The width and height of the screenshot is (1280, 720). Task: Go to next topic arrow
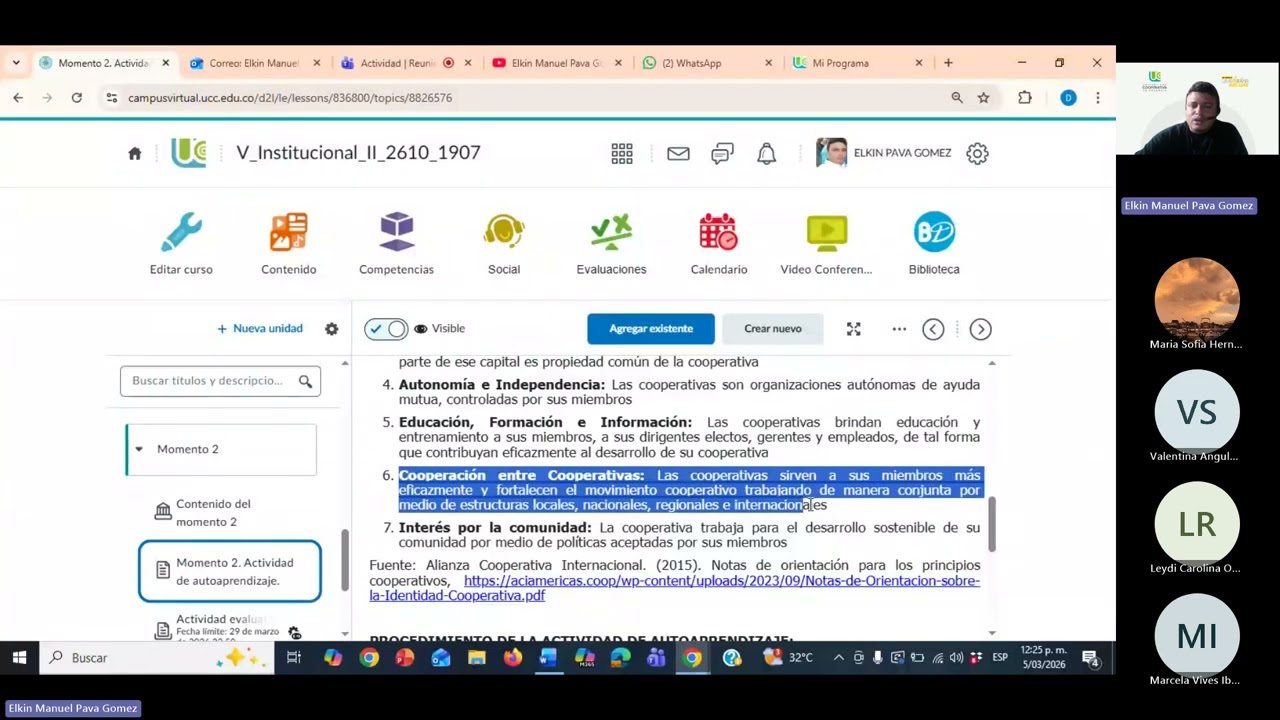(x=980, y=329)
